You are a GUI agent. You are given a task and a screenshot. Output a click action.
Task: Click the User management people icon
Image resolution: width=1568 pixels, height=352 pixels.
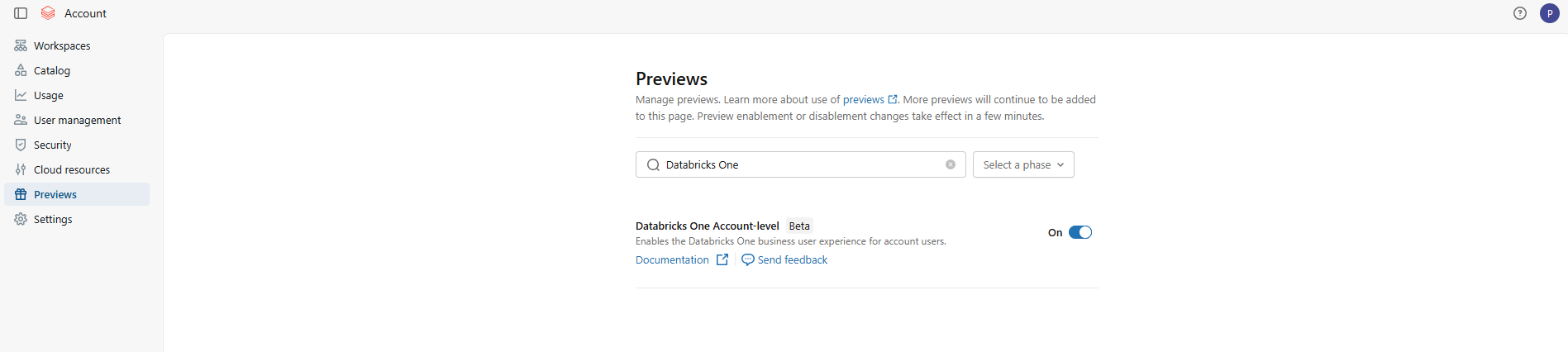coord(21,120)
